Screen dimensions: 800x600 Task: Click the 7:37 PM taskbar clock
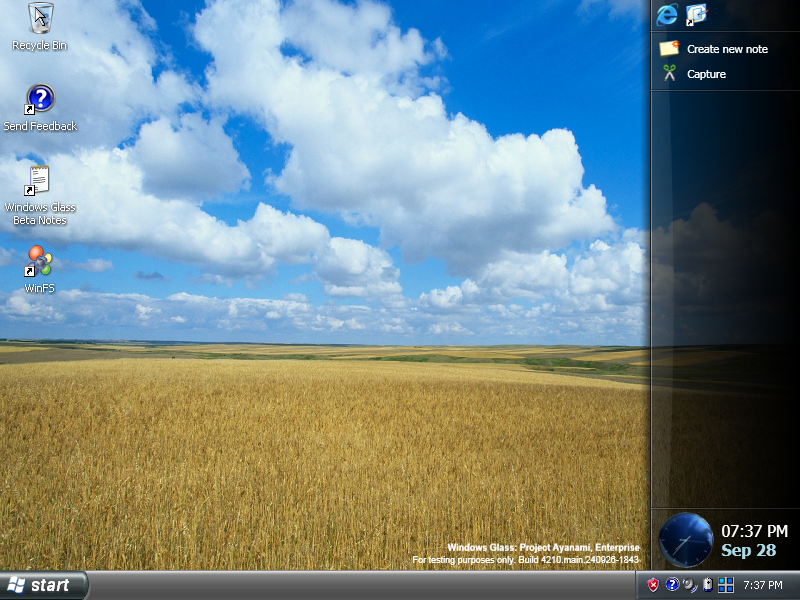click(x=762, y=585)
